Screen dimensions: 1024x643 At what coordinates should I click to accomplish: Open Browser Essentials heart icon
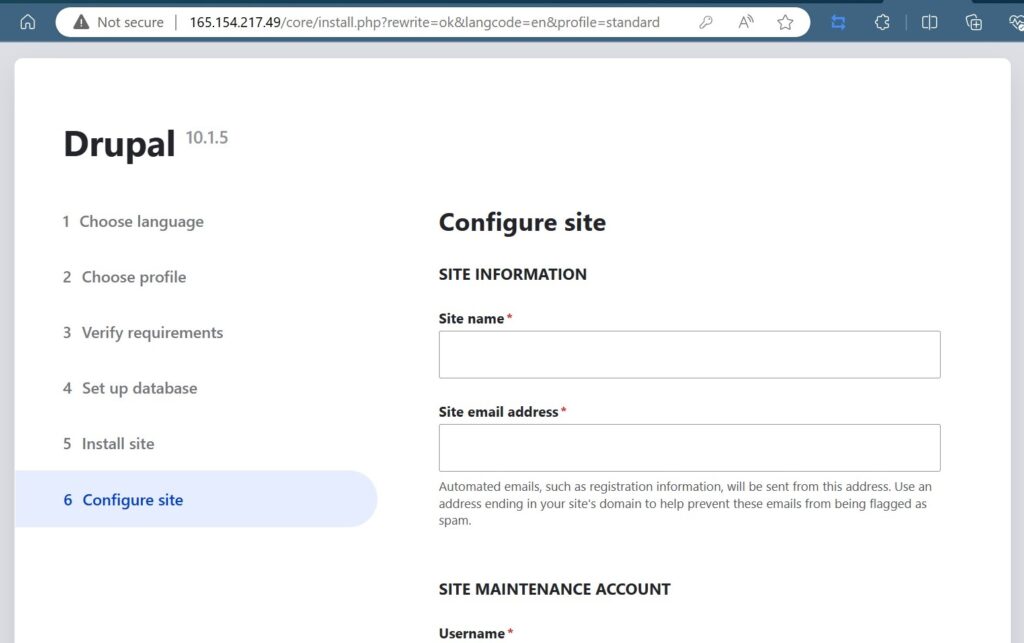pos(1015,22)
